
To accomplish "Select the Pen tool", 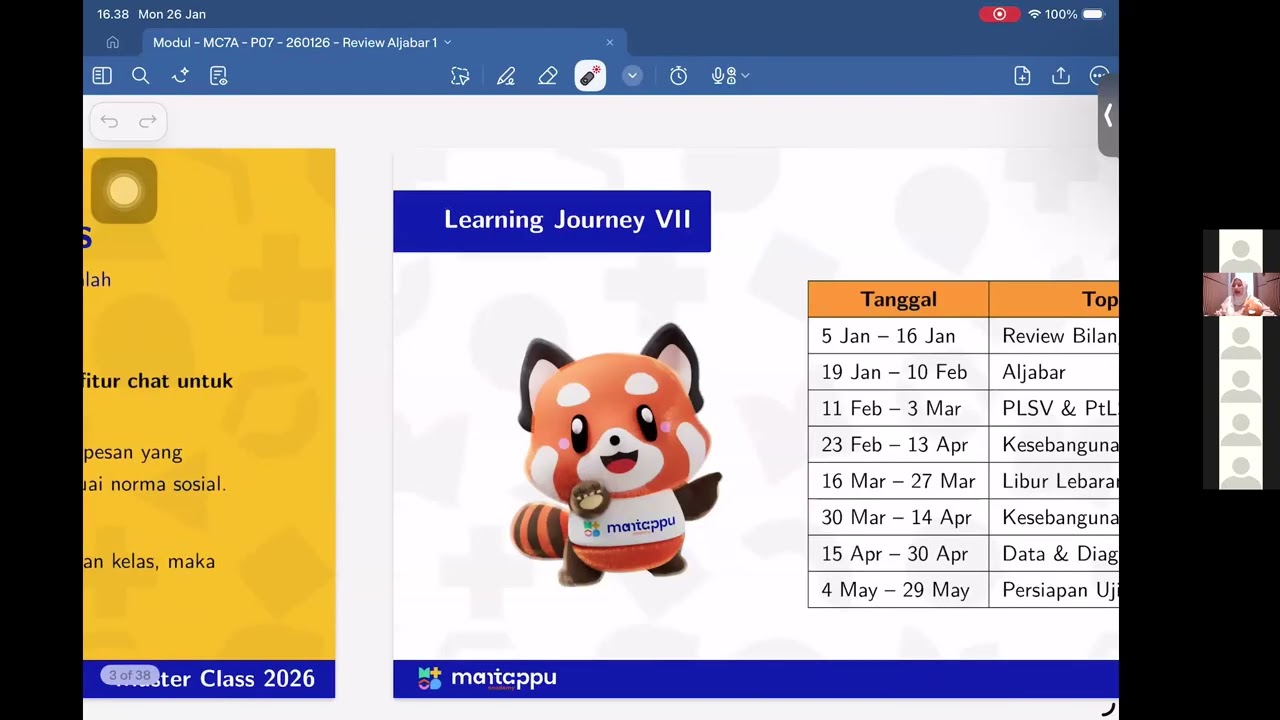I will click(x=506, y=76).
